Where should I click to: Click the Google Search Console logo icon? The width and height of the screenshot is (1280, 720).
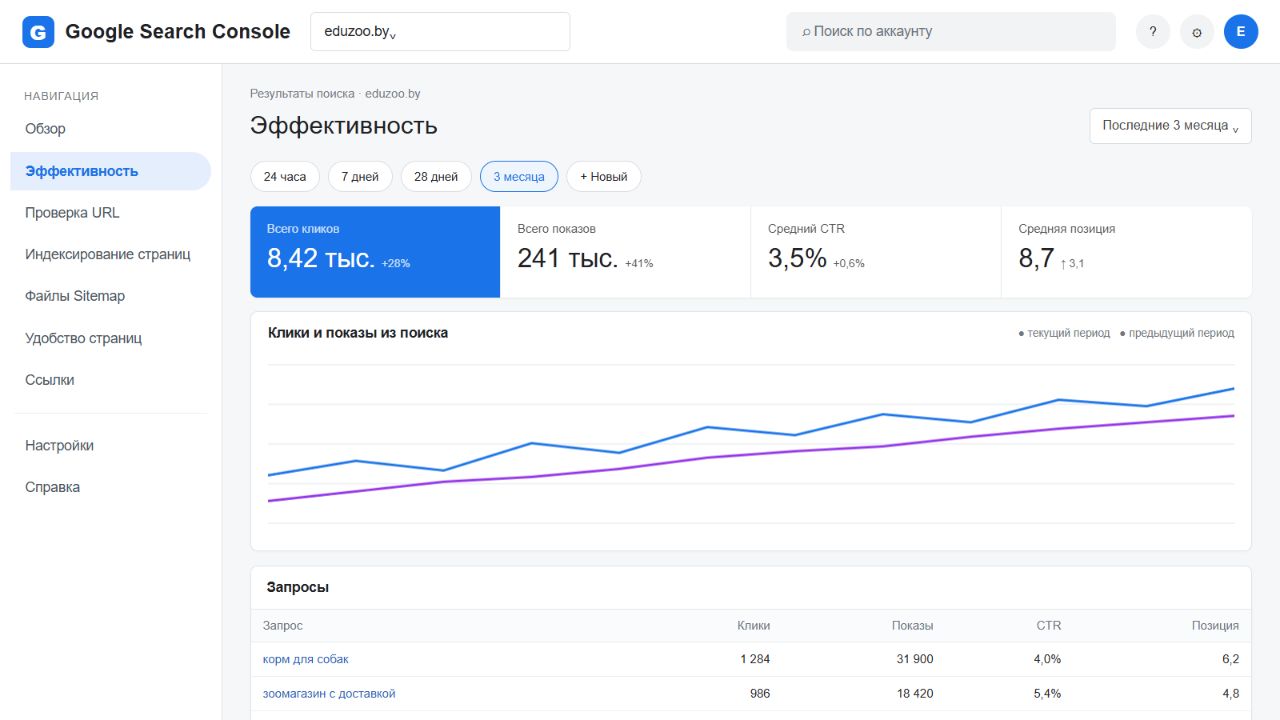[38, 32]
